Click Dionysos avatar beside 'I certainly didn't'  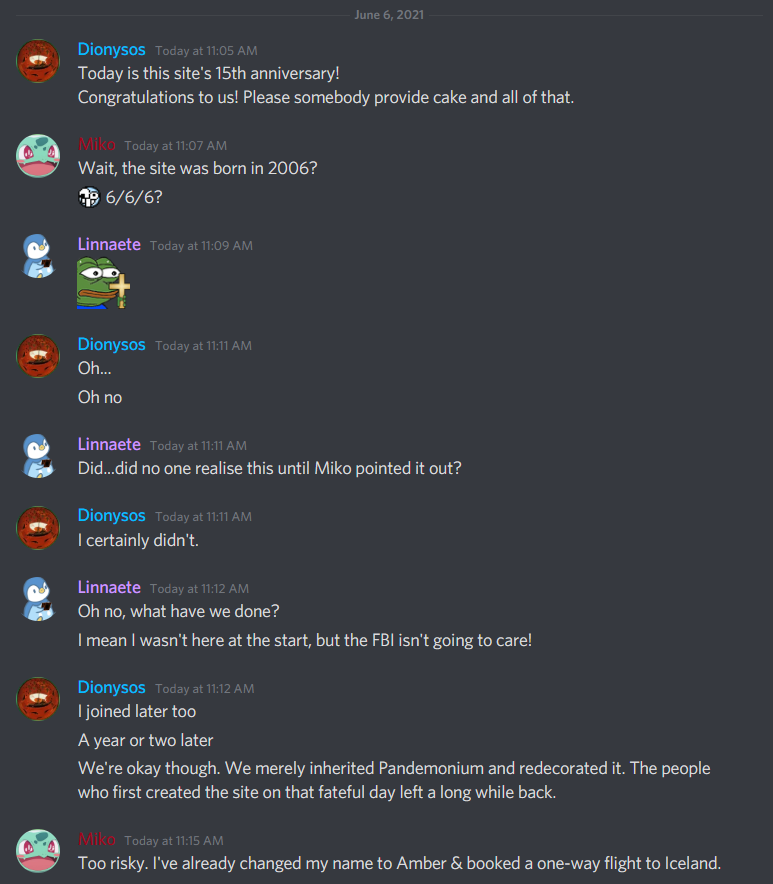[38, 528]
